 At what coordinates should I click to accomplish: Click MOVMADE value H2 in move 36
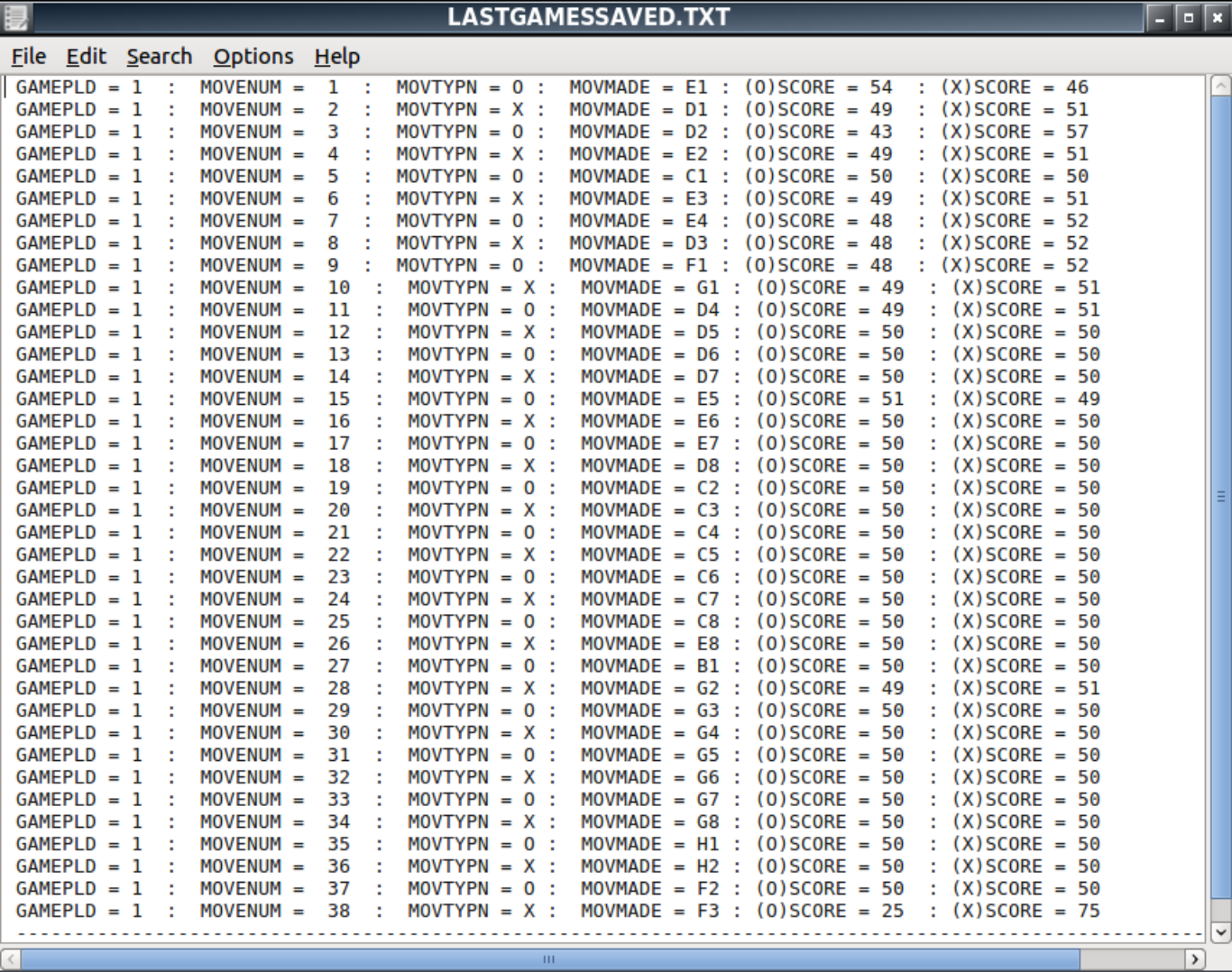click(x=708, y=867)
